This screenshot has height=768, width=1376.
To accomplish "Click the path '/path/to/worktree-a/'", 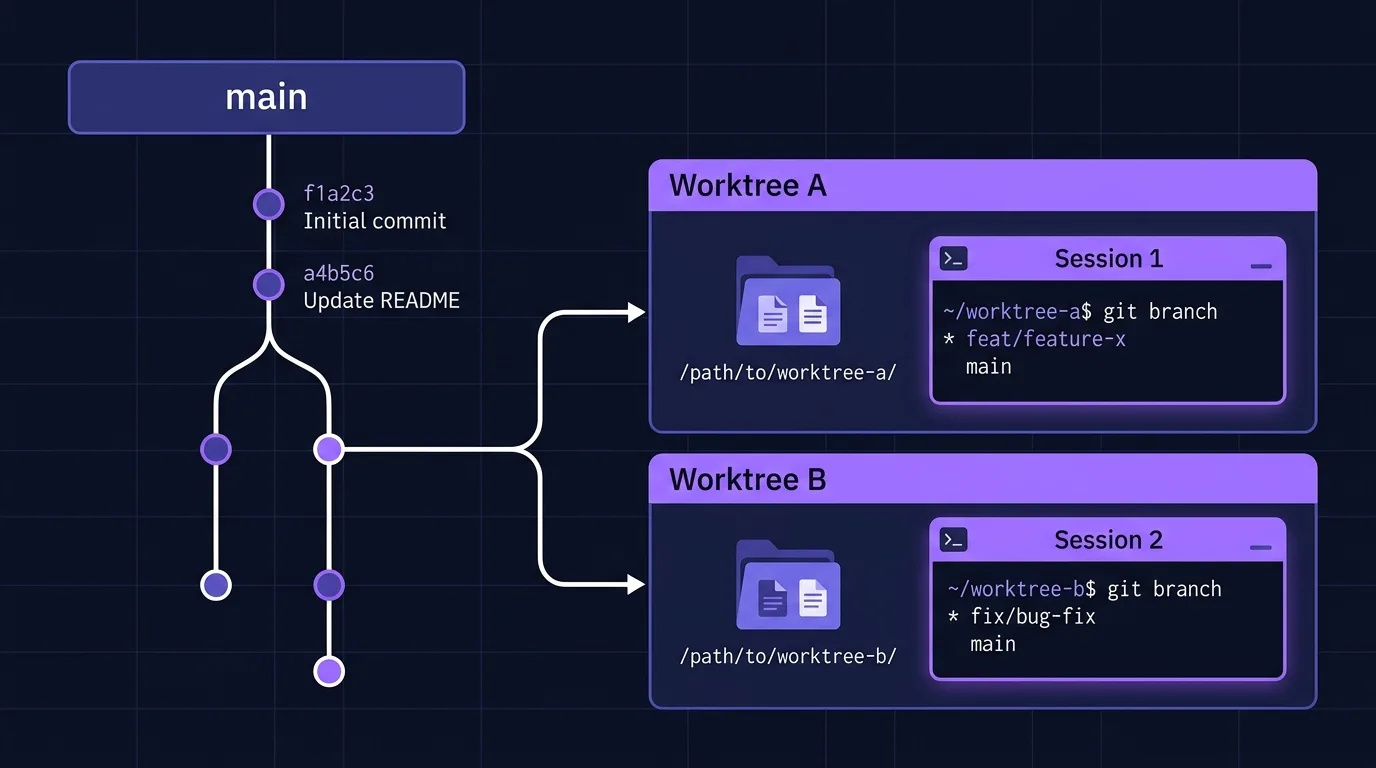I will tap(788, 373).
